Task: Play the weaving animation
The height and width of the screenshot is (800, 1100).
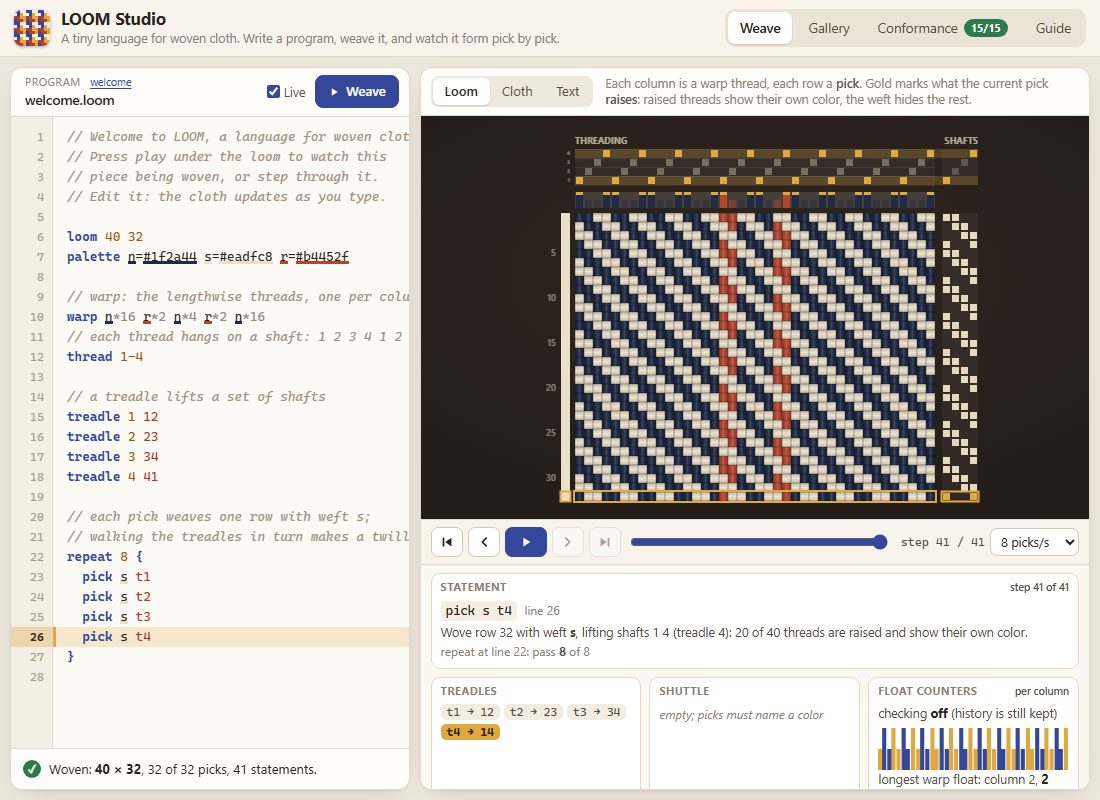Action: tap(525, 542)
